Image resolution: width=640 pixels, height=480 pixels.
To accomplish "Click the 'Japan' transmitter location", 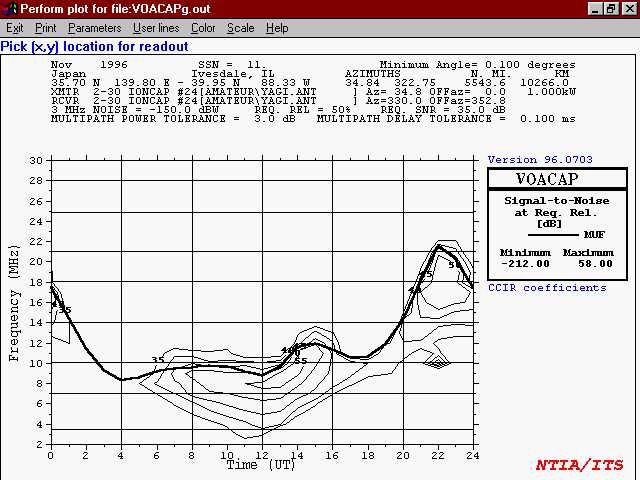I will tap(68, 74).
